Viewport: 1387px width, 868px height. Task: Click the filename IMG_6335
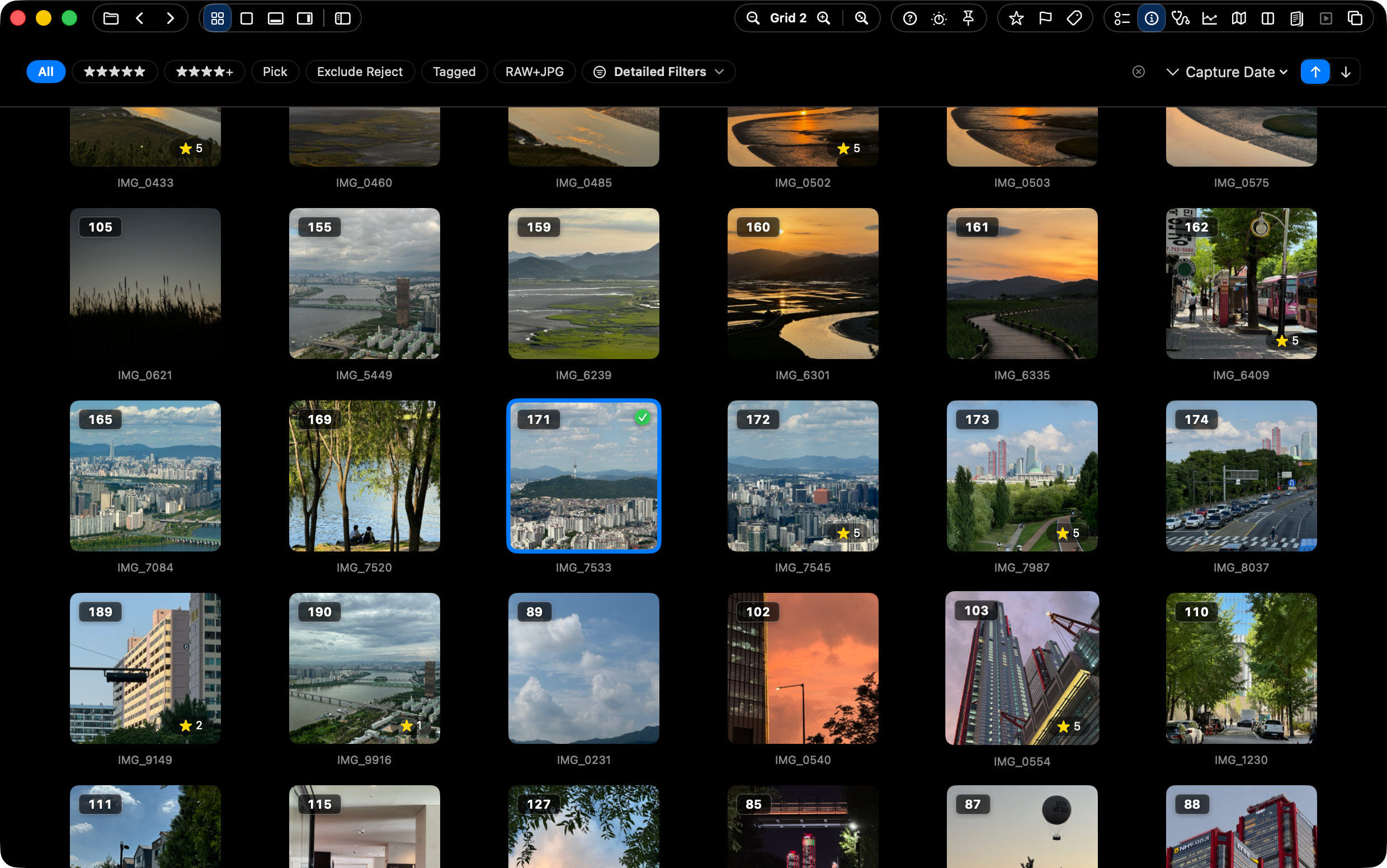coord(1022,375)
